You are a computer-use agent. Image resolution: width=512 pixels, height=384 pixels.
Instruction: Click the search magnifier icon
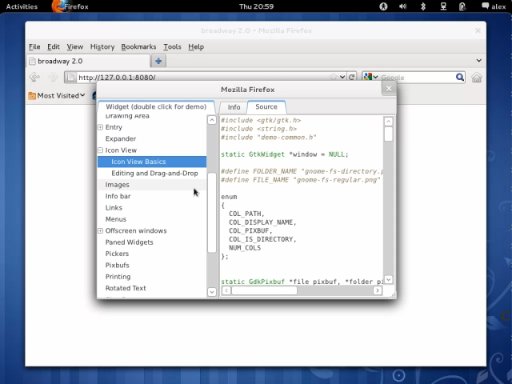point(460,77)
